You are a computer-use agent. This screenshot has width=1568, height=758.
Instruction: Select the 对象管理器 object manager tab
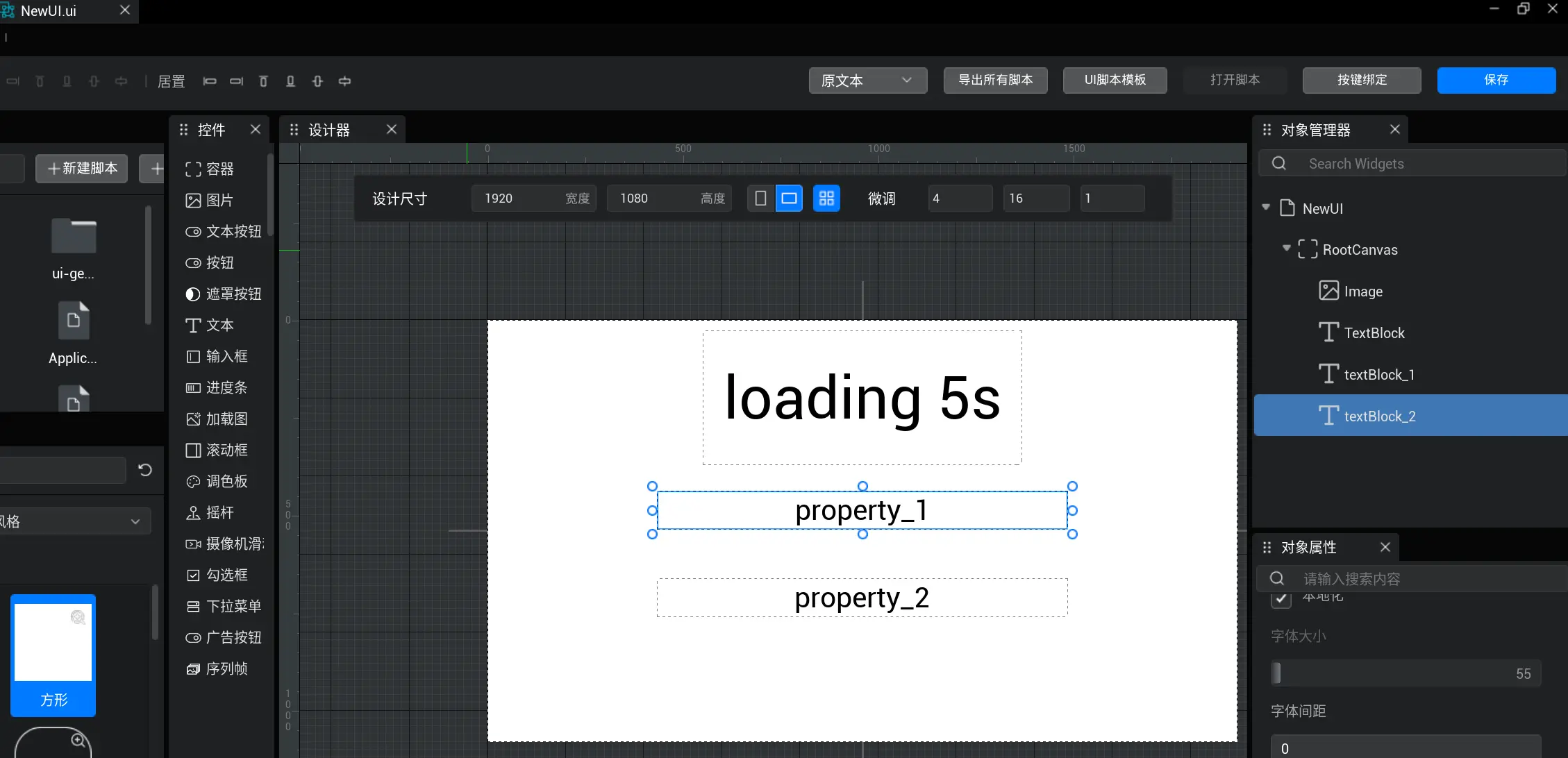tap(1315, 130)
